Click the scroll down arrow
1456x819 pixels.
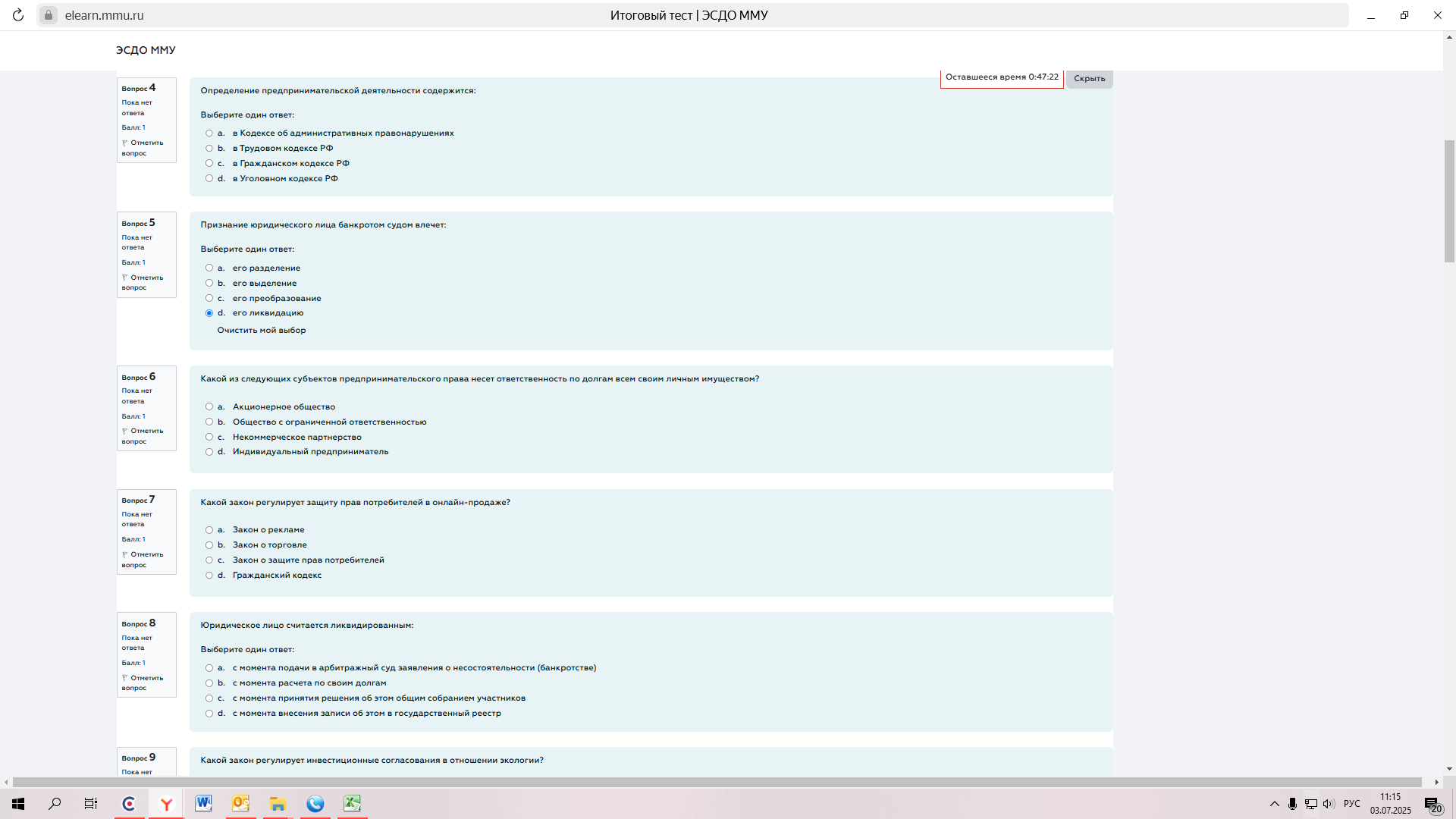[1449, 769]
